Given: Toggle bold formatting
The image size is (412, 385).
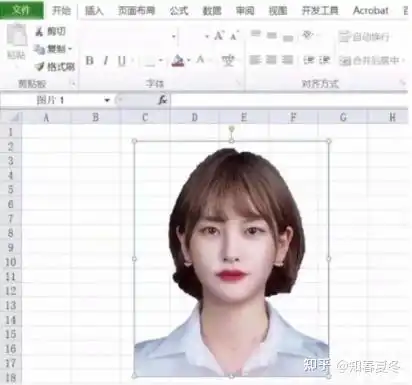Looking at the screenshot, I should [x=89, y=61].
